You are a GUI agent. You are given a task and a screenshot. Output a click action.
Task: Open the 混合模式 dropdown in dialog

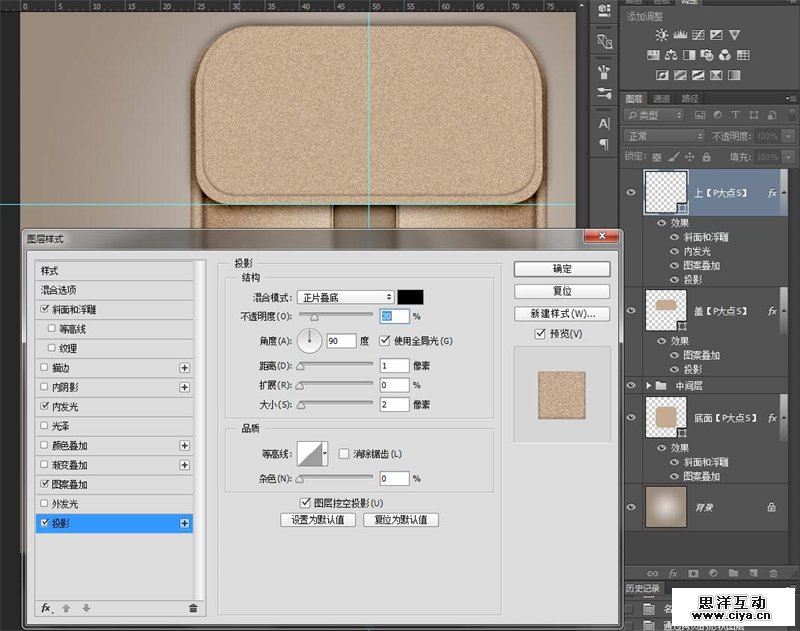tap(345, 297)
